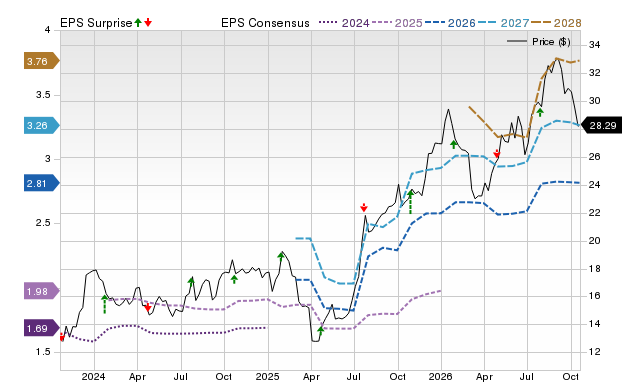Viewport: 640px width, 382px height.
Task: Click the red surprise arrow near April 2026
Action: [496, 154]
